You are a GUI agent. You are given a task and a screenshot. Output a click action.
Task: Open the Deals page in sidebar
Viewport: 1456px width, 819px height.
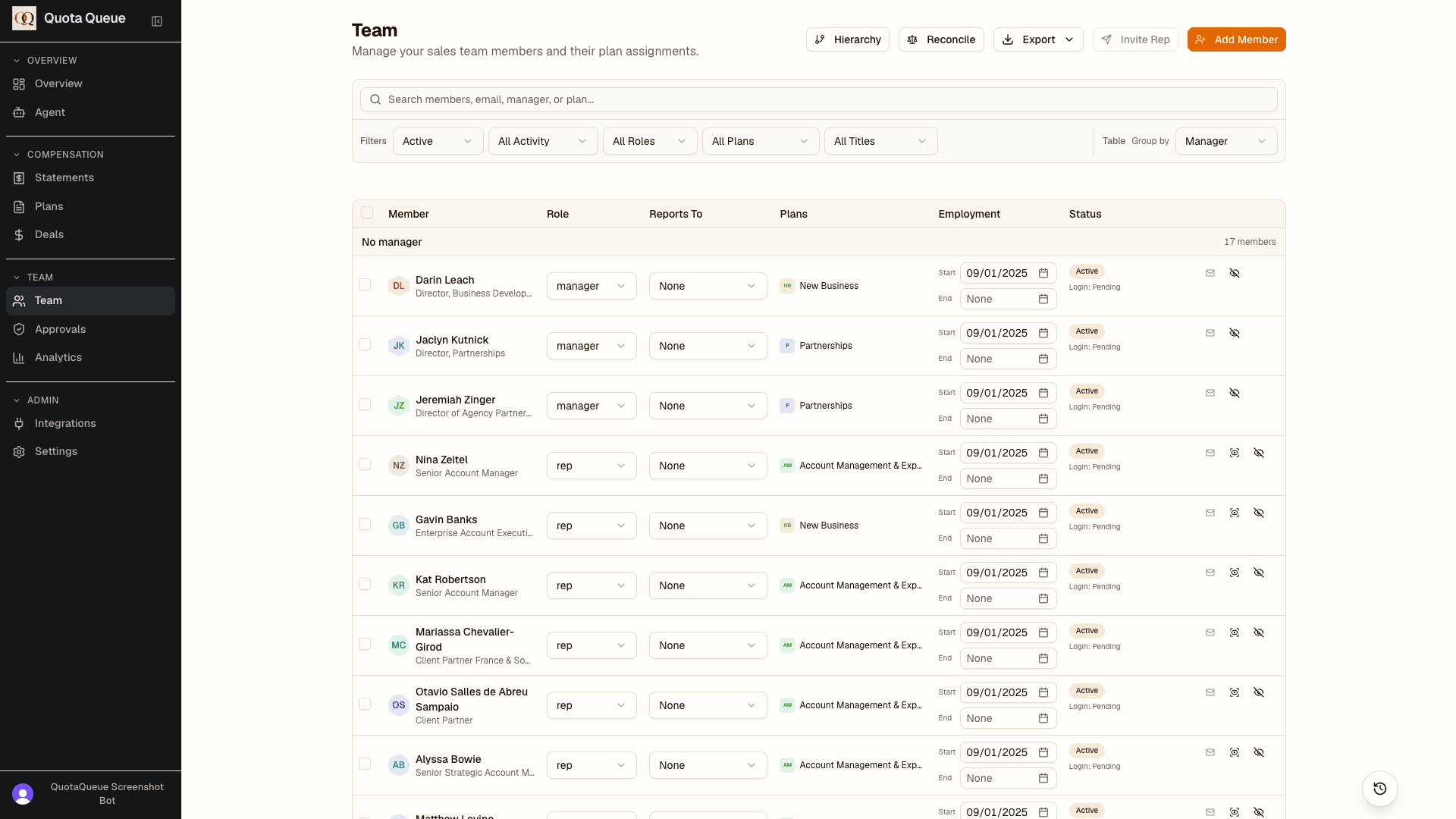pos(90,234)
